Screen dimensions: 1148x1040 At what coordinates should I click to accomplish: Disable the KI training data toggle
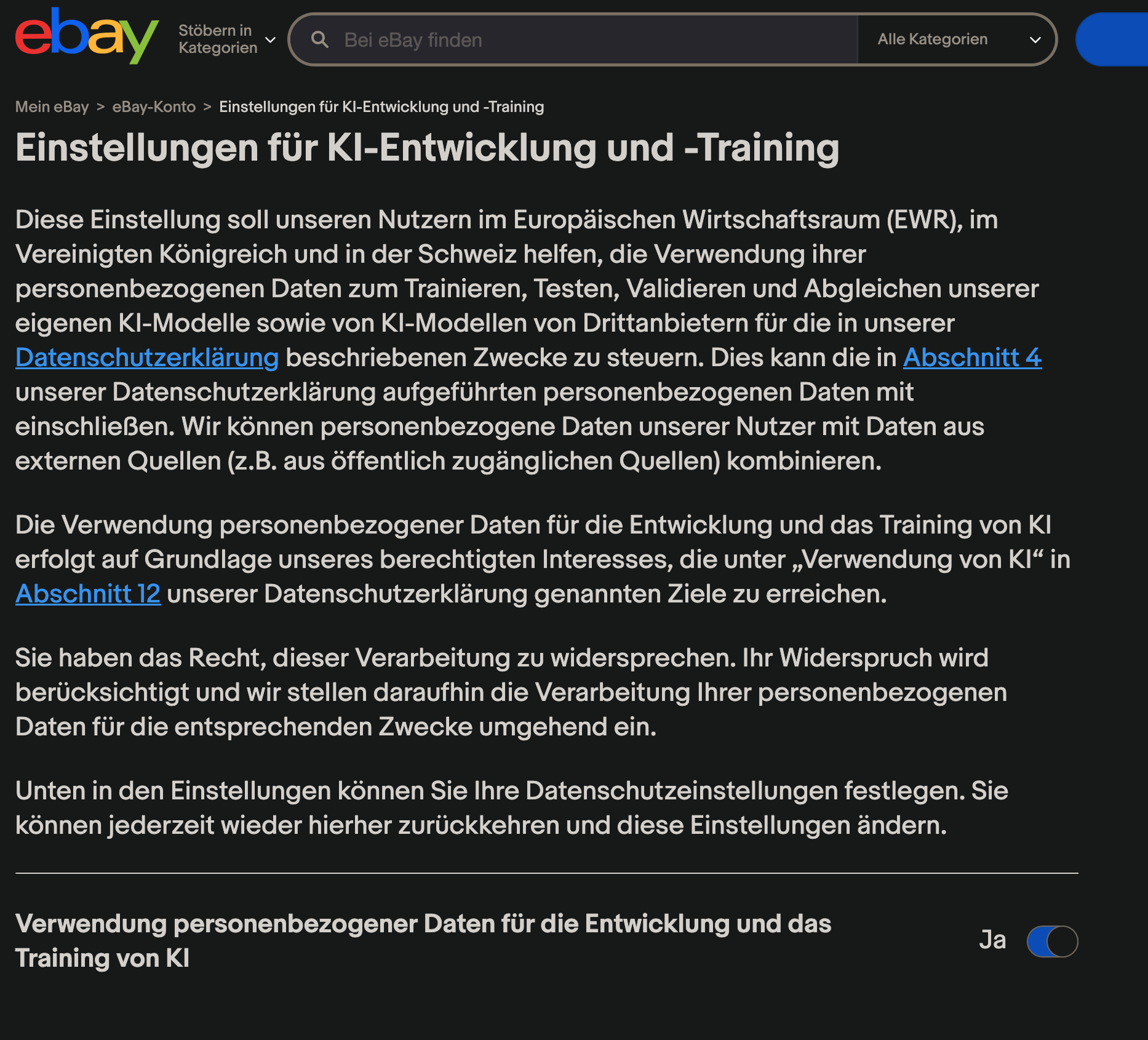point(1052,941)
